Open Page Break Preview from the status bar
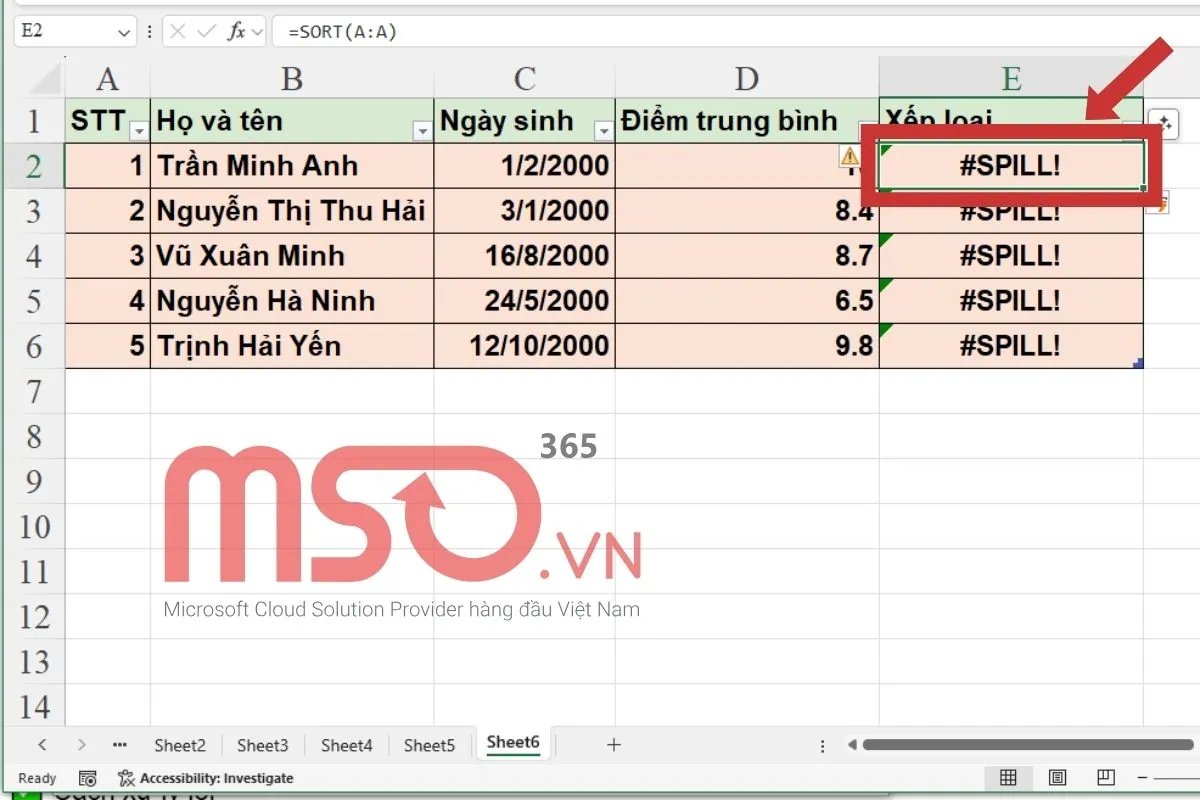 point(1105,778)
